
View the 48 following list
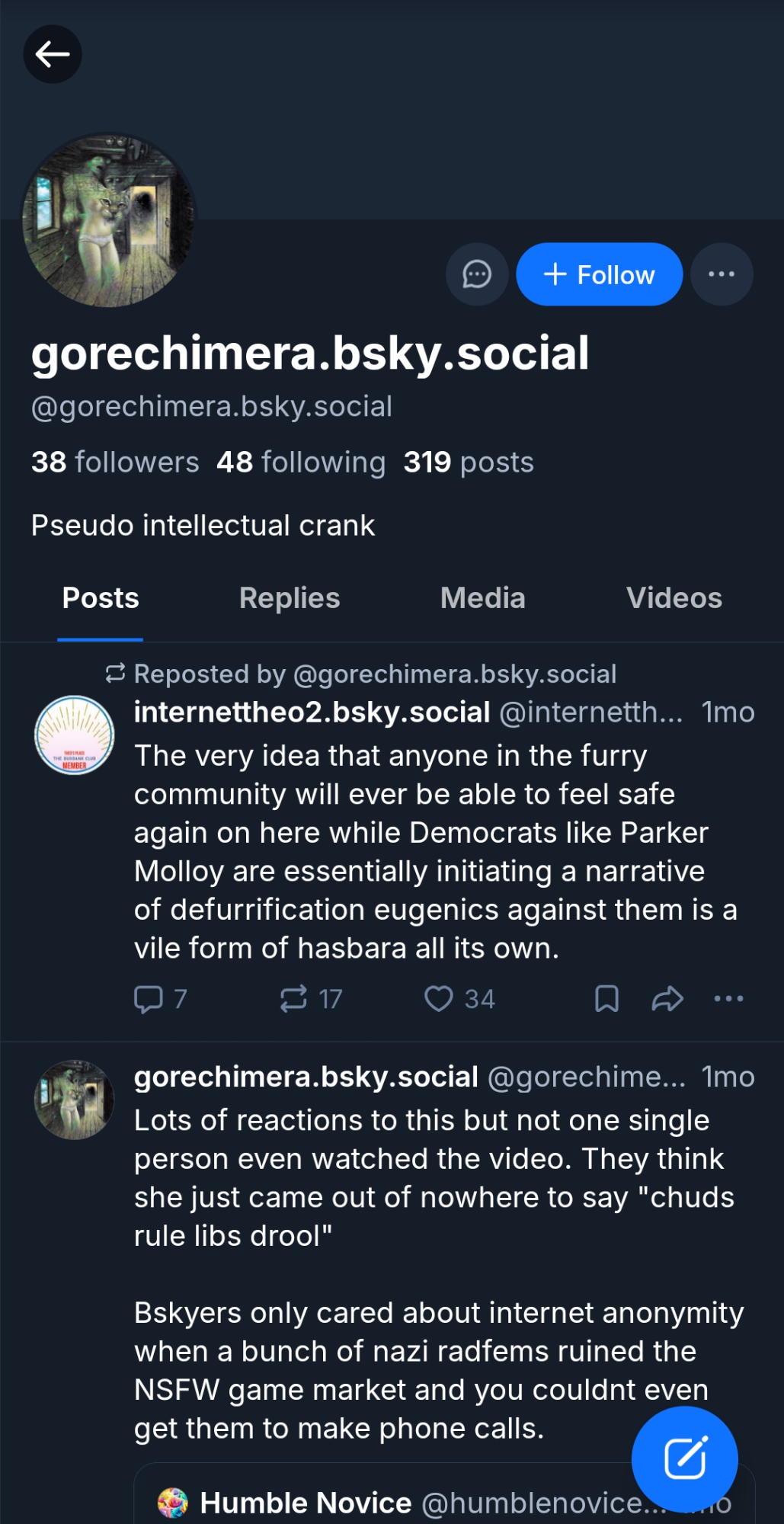(301, 462)
